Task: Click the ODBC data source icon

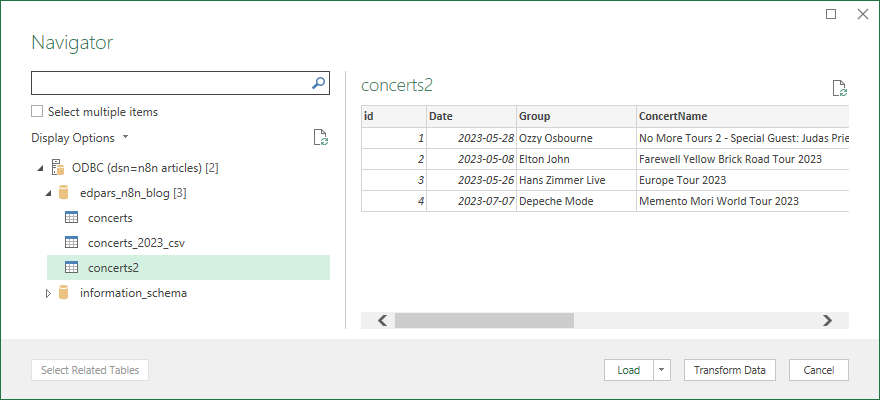Action: (59, 167)
